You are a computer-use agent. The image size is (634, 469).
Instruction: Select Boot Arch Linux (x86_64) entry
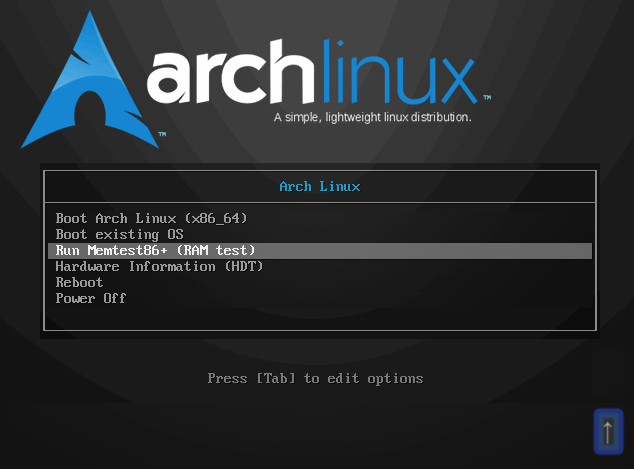[319, 219]
